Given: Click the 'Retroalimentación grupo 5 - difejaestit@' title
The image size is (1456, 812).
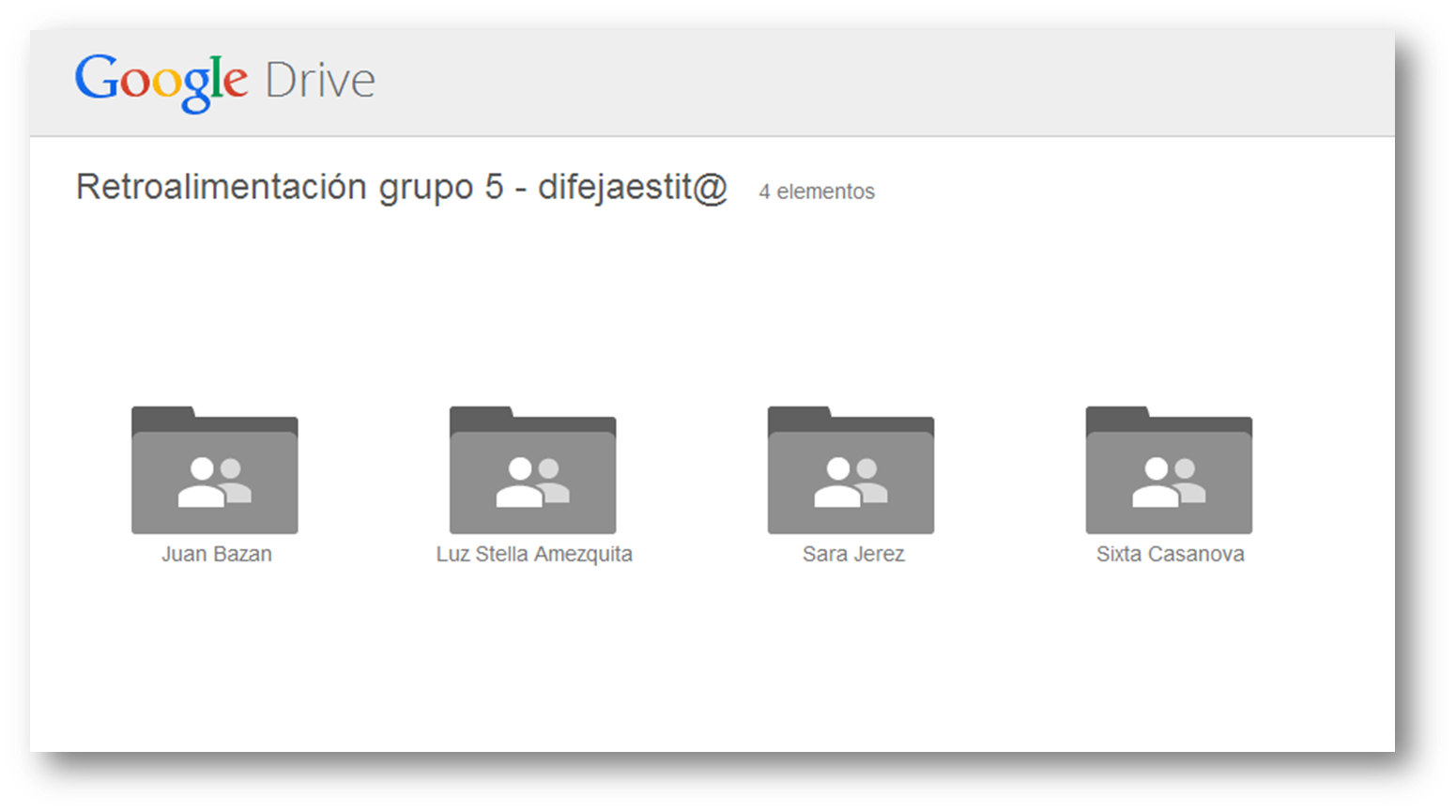Looking at the screenshot, I should click(402, 188).
